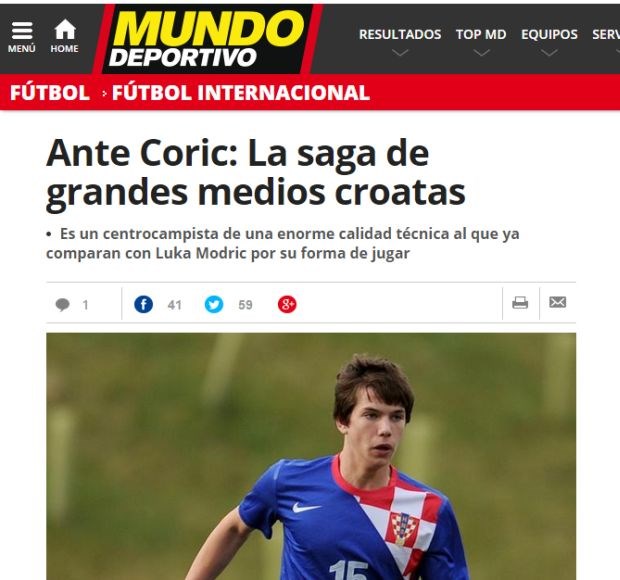
Task: Go to HOME via house icon
Action: pyautogui.click(x=64, y=36)
